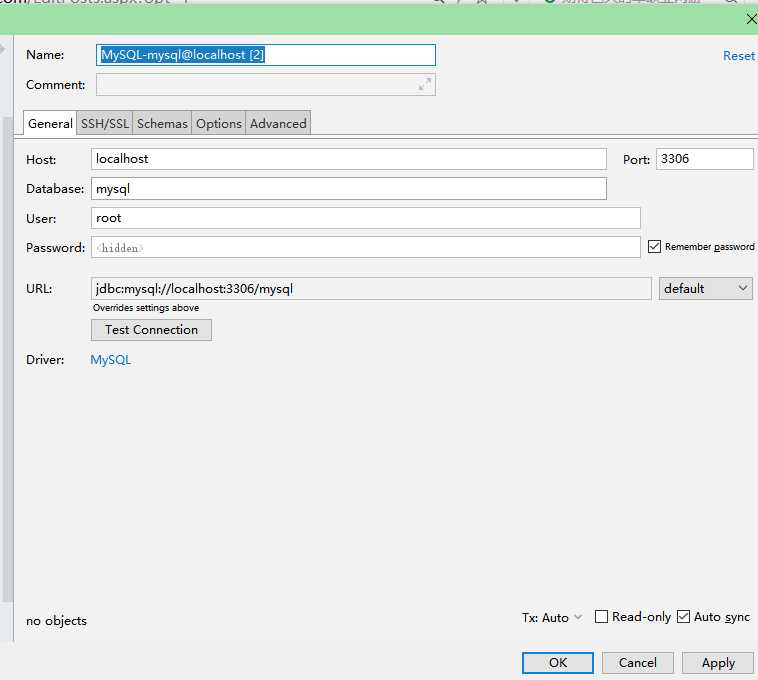Click the Reset link
The image size is (758, 680).
point(739,56)
